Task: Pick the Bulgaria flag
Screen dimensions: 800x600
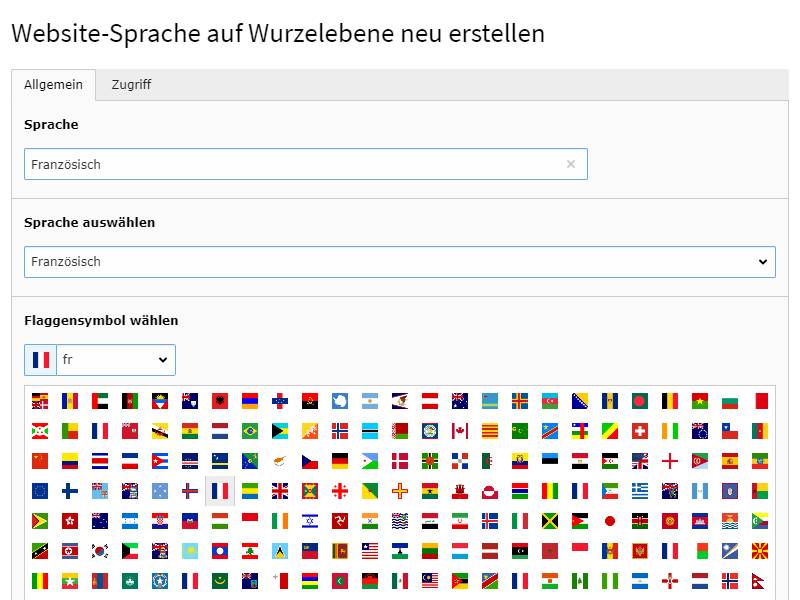Action: [730, 401]
